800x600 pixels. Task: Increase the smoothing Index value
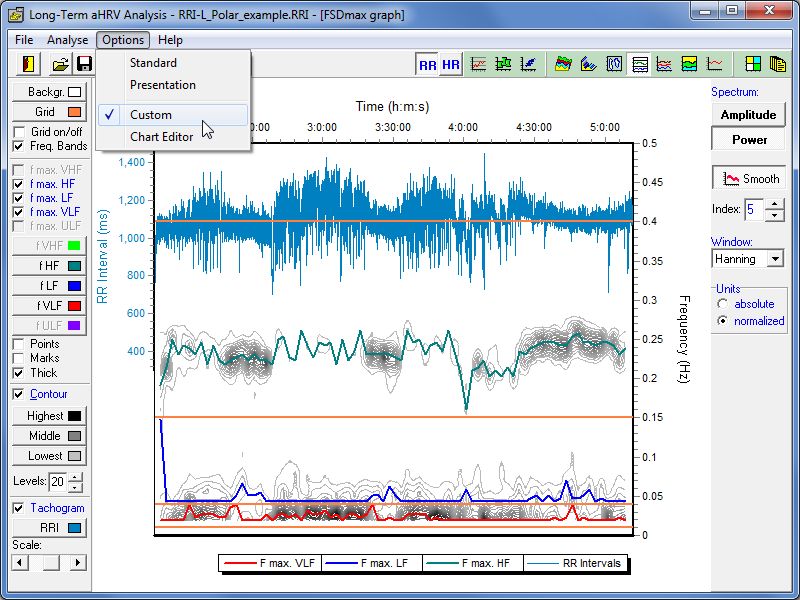[x=774, y=205]
